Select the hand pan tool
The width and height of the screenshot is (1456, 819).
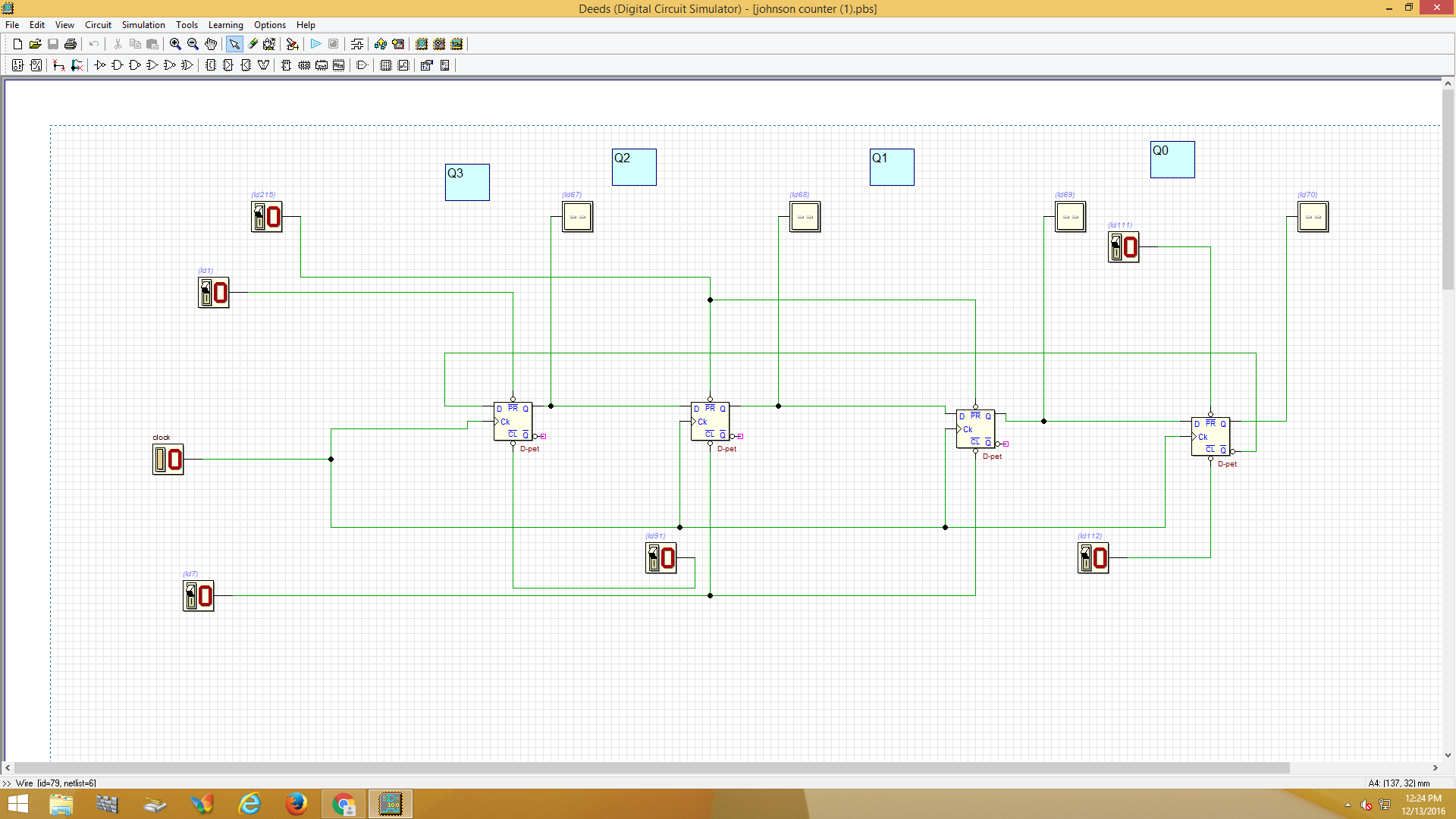coord(211,44)
